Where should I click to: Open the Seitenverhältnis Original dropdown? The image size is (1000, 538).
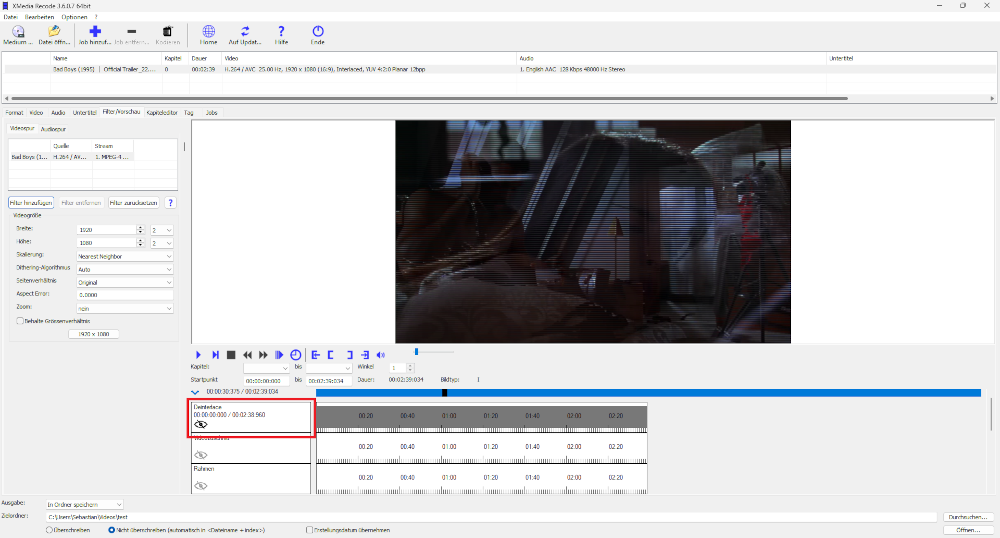pyautogui.click(x=124, y=282)
